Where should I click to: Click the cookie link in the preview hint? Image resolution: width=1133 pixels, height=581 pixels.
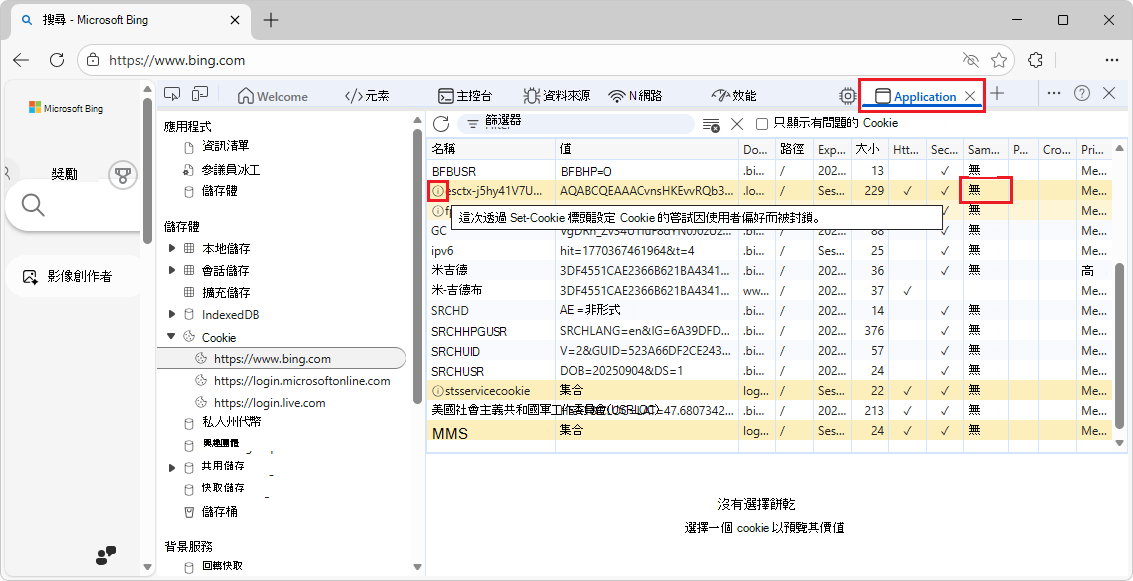point(751,527)
